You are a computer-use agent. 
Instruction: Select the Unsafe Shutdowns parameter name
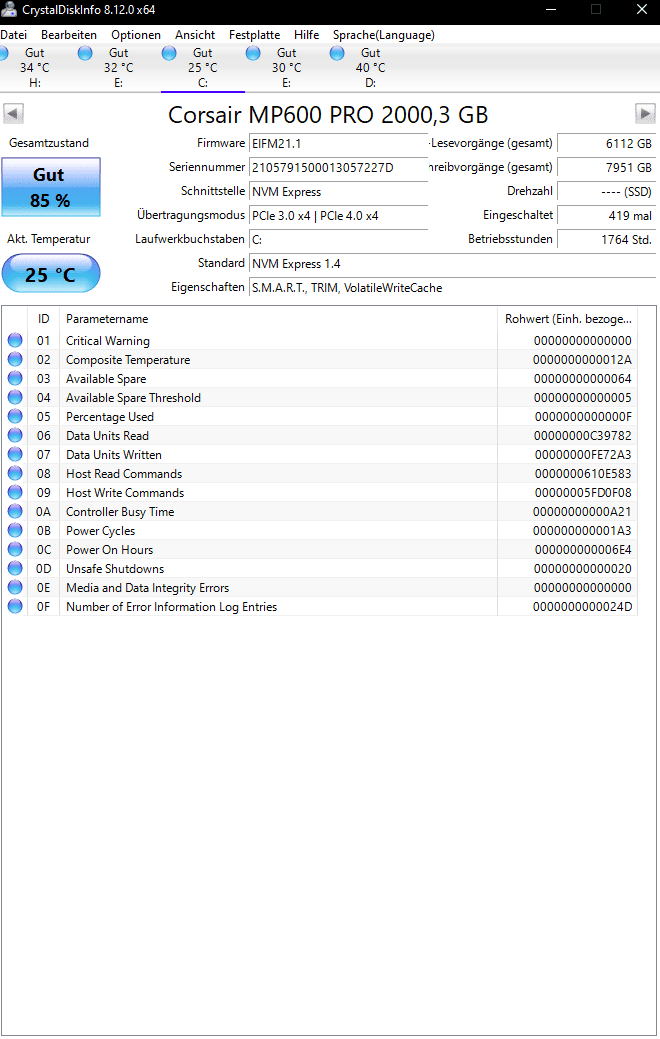click(115, 569)
